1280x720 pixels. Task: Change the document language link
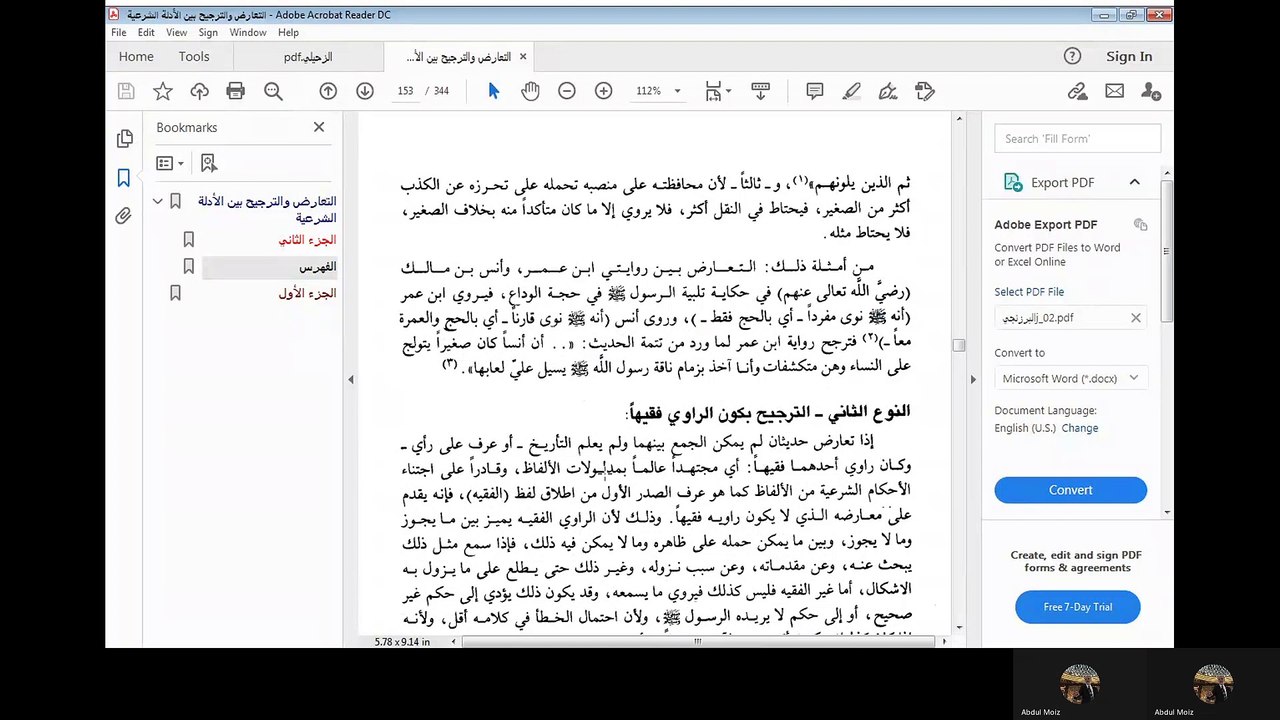tap(1080, 428)
